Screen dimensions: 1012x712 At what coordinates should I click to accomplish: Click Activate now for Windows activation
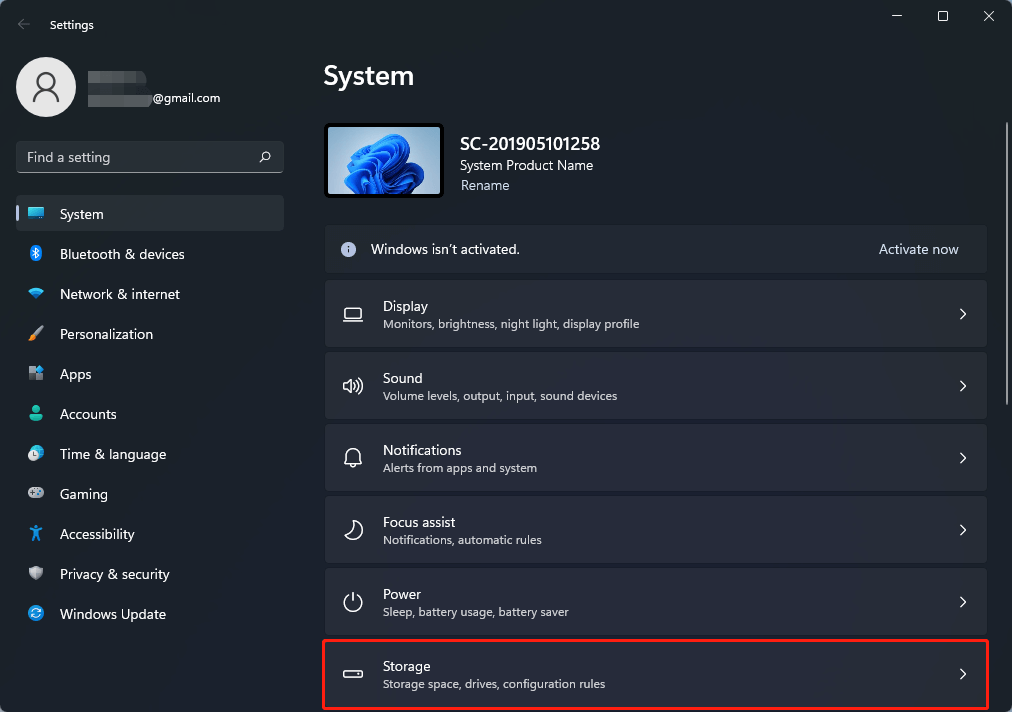[x=918, y=249]
